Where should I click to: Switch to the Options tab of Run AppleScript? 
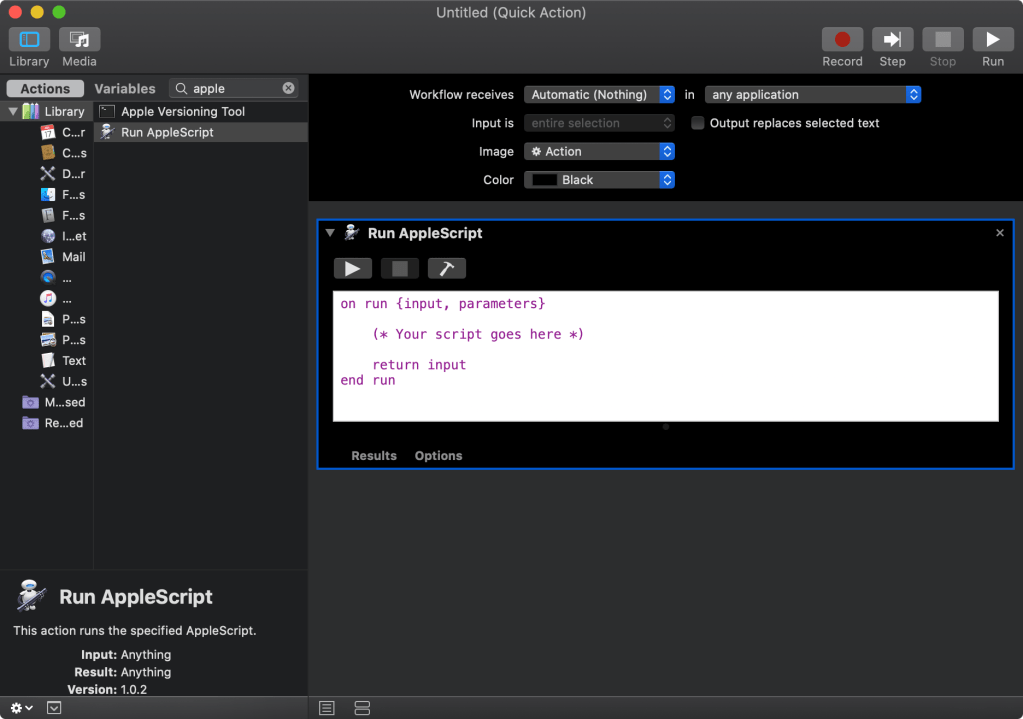438,455
